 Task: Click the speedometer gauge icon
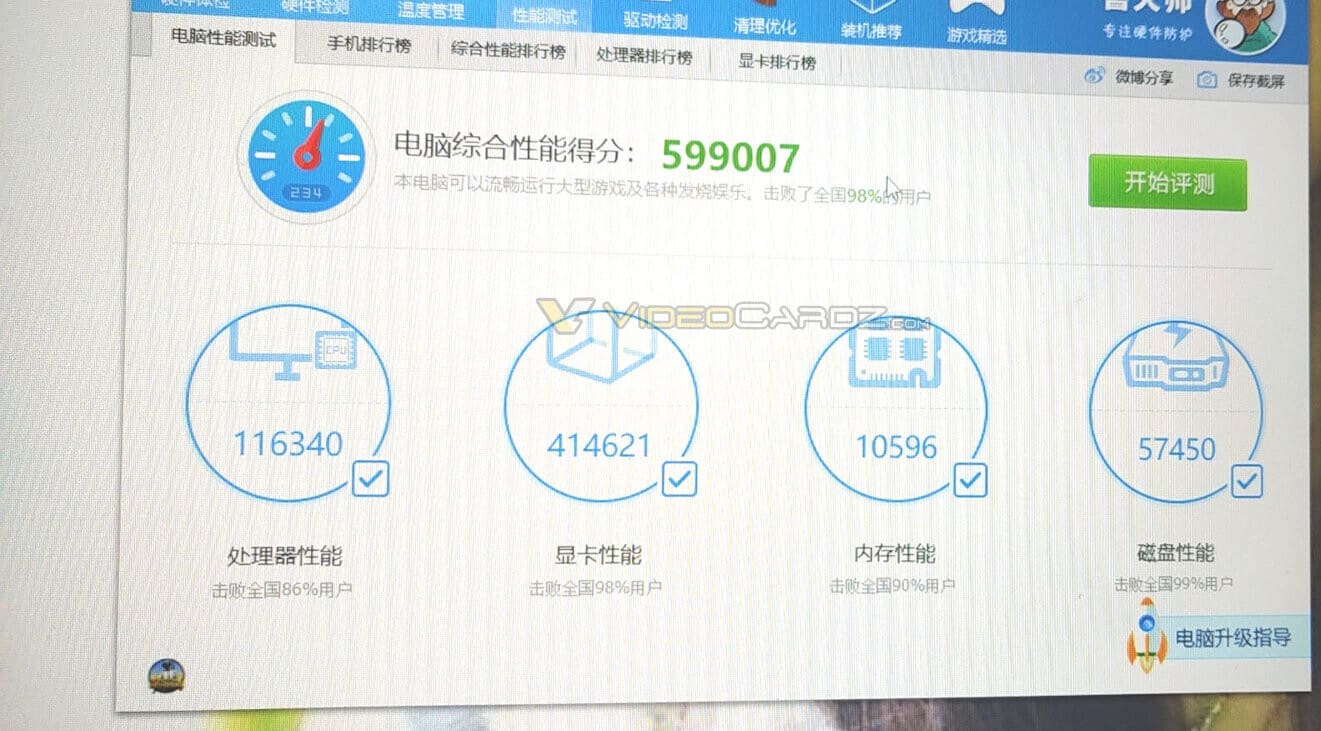point(305,156)
